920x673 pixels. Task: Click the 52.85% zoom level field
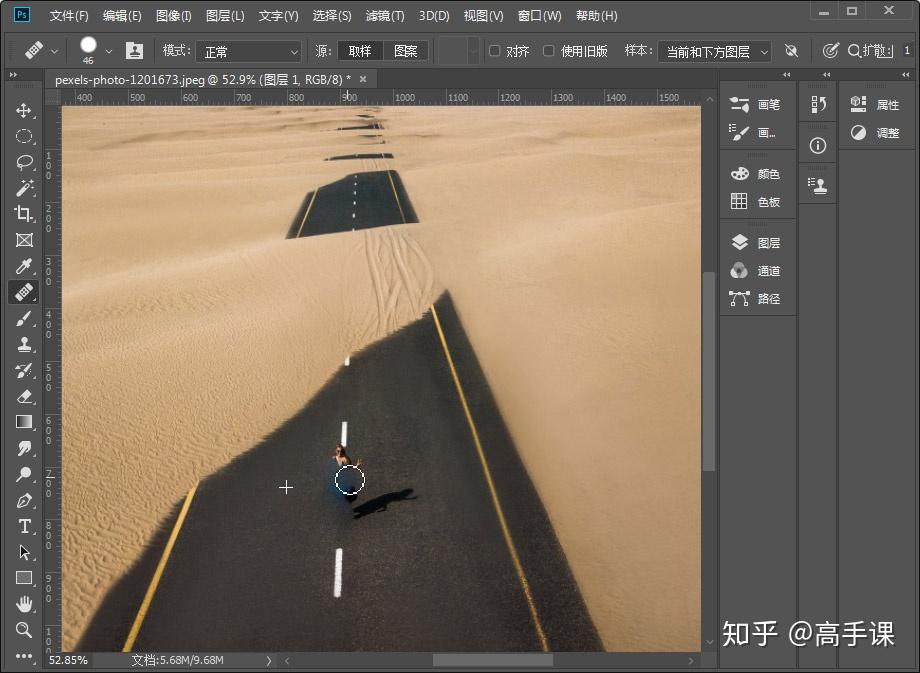[68, 660]
